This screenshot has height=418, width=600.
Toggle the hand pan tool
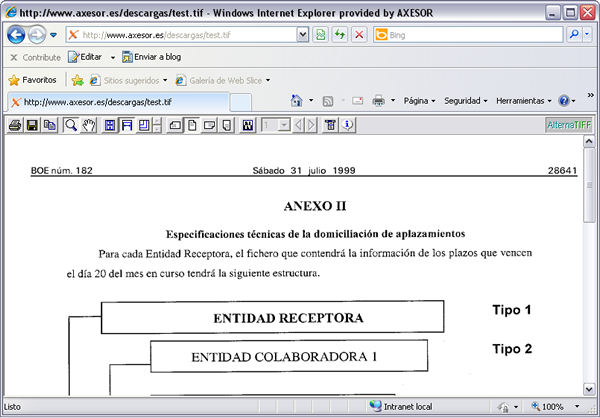pos(89,125)
